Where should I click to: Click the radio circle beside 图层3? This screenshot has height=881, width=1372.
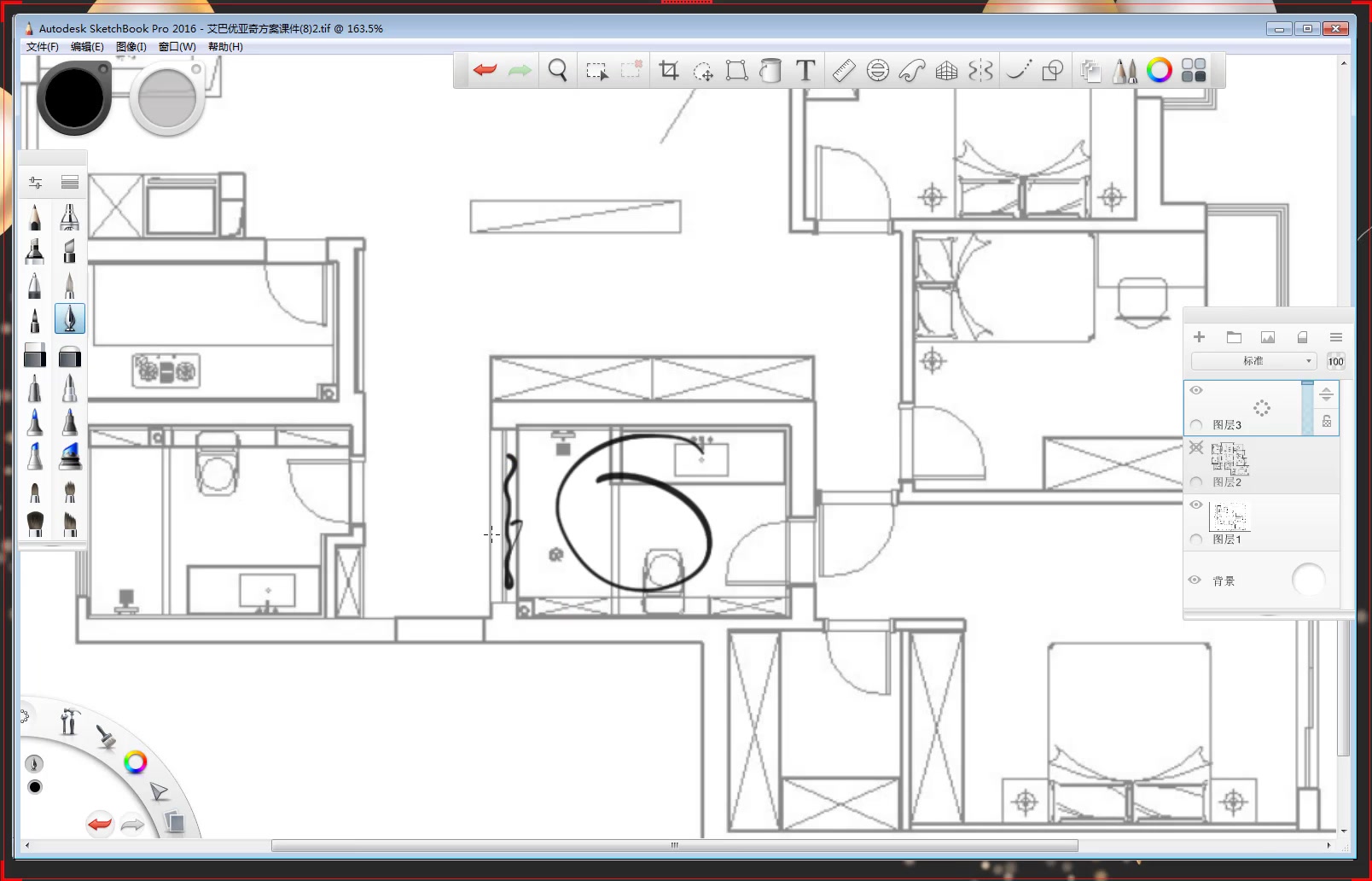click(1196, 425)
